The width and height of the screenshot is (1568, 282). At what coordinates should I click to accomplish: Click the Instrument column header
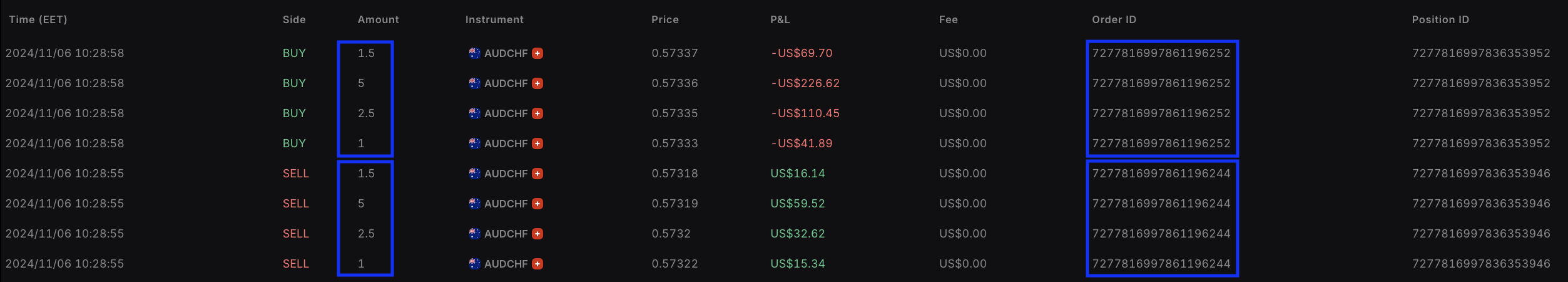tap(494, 19)
